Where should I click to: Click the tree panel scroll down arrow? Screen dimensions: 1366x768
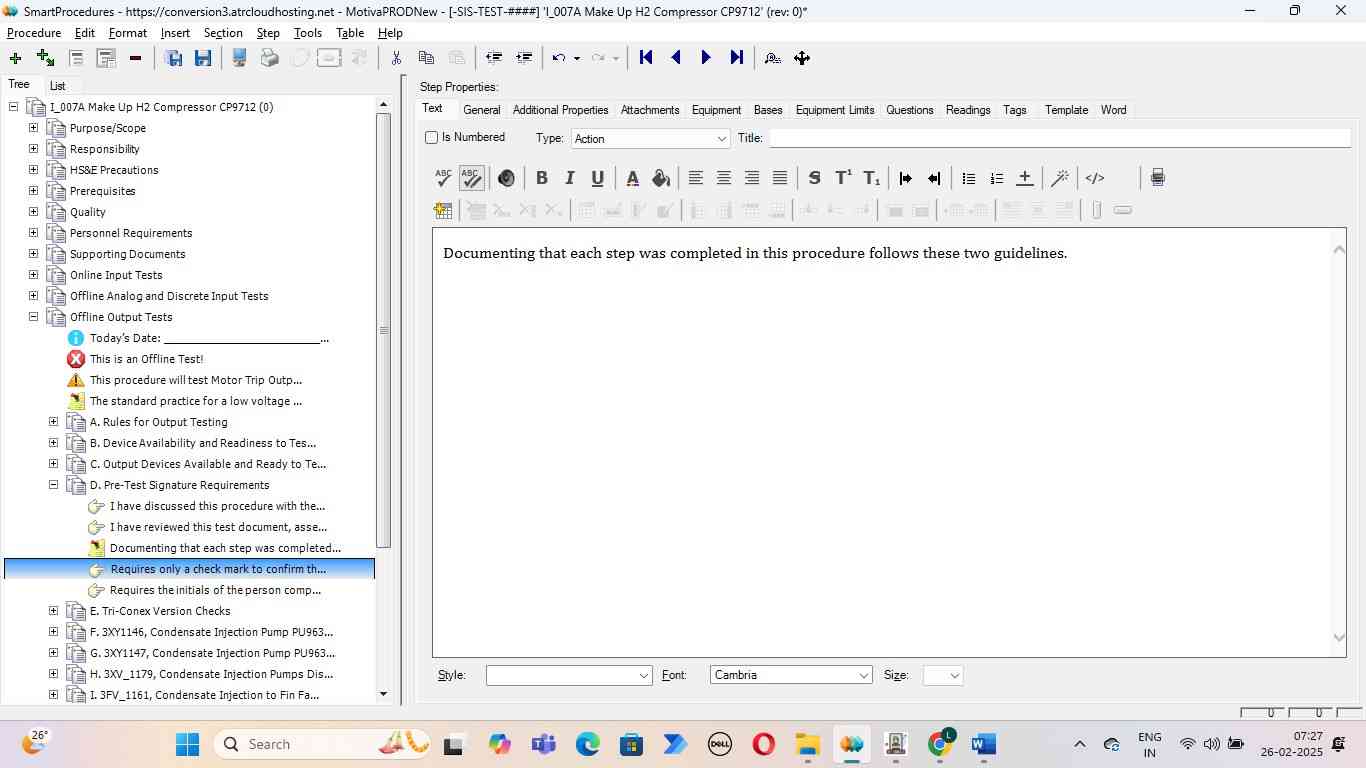(383, 694)
